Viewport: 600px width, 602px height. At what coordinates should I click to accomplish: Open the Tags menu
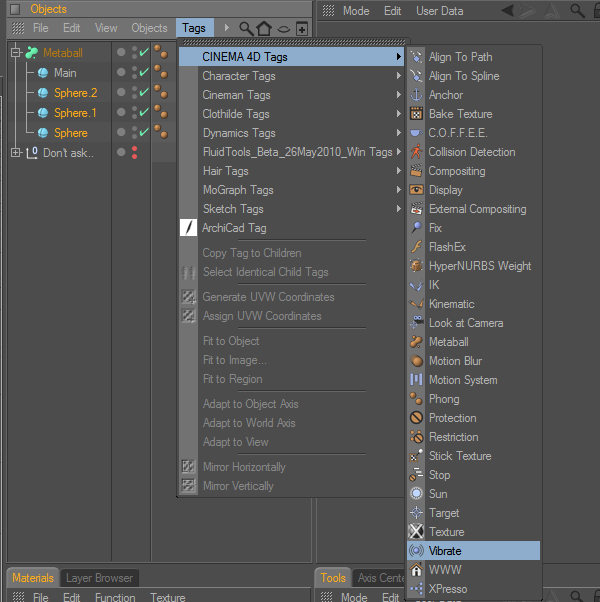pos(194,28)
